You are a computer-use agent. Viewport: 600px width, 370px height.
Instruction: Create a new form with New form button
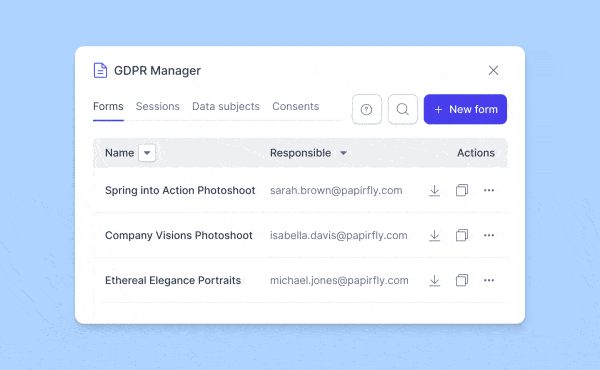465,109
